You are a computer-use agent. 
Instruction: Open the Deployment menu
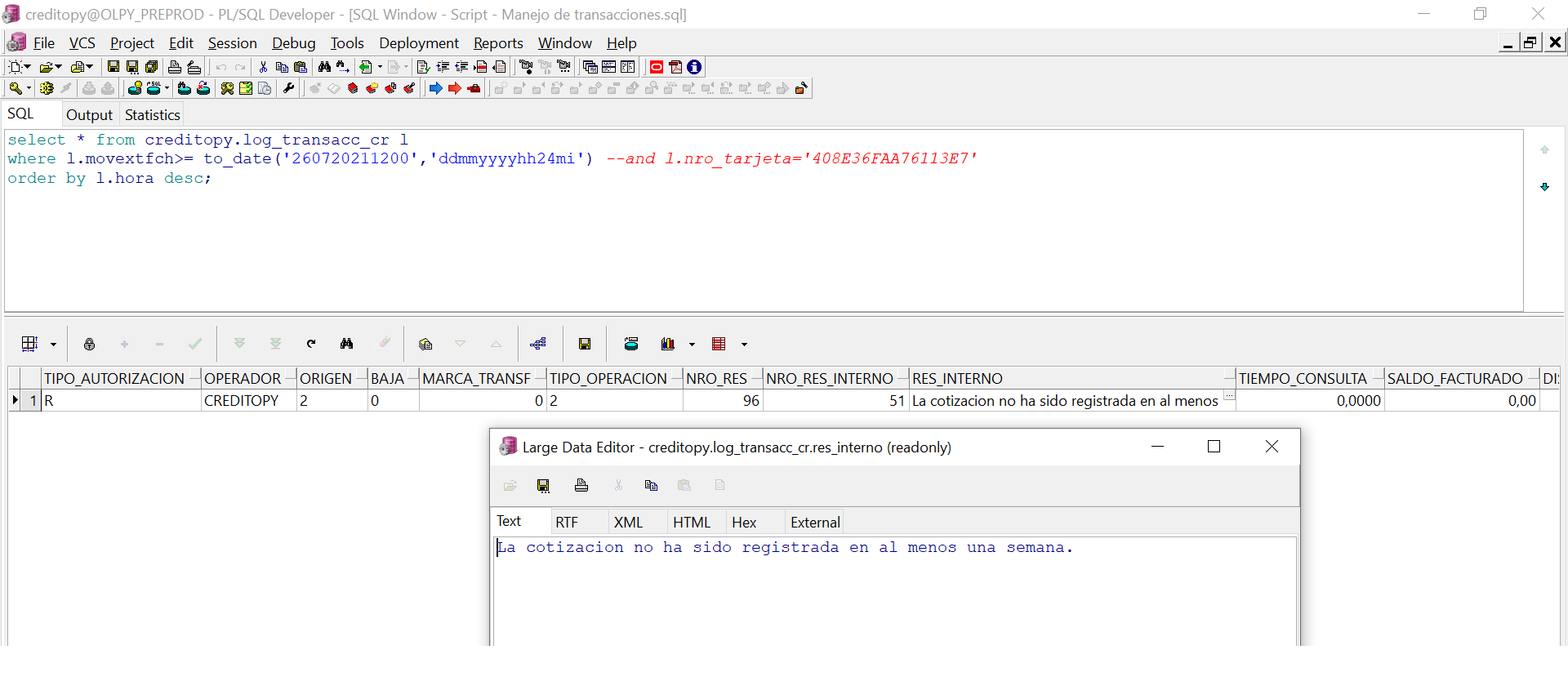coord(418,43)
